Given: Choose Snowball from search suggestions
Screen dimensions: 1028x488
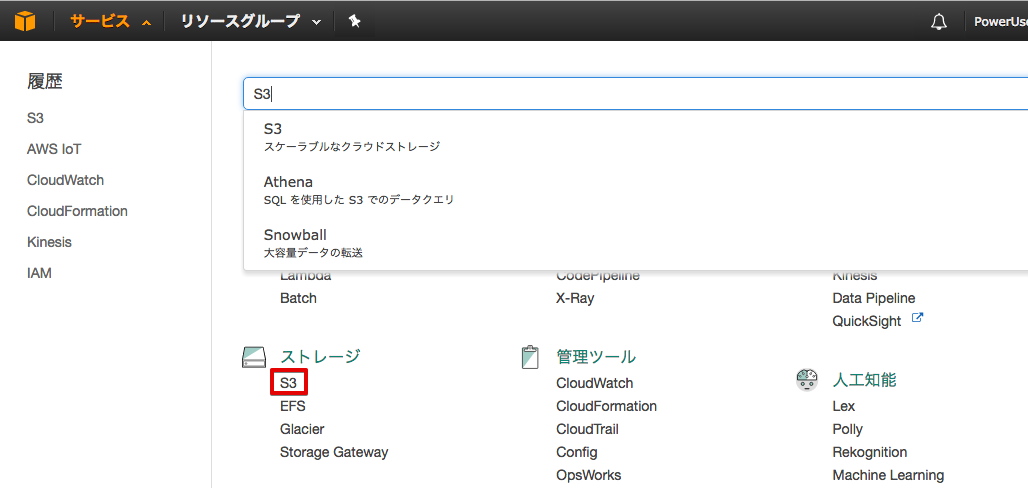Looking at the screenshot, I should [635, 243].
